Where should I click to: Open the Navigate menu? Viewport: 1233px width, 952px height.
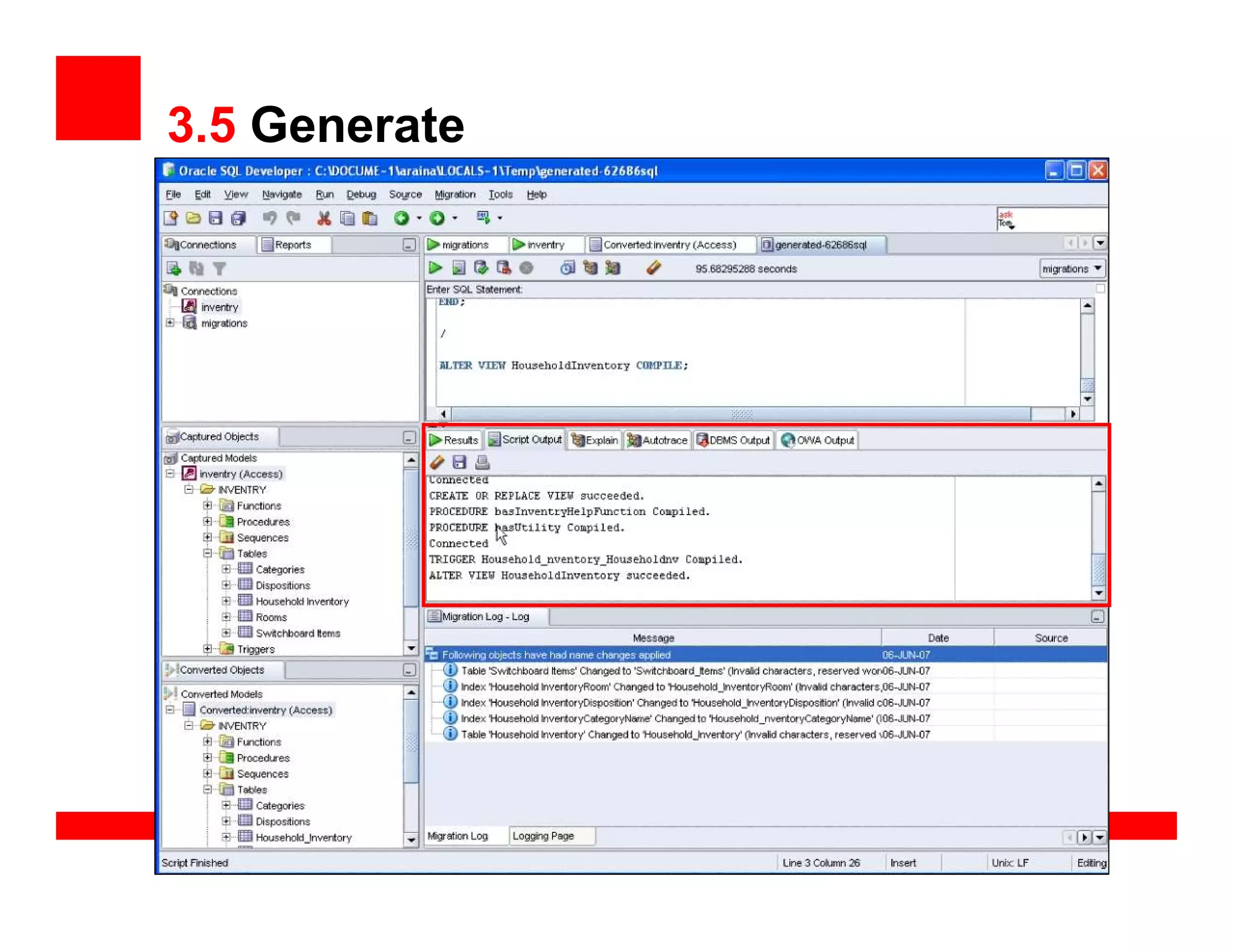(282, 194)
